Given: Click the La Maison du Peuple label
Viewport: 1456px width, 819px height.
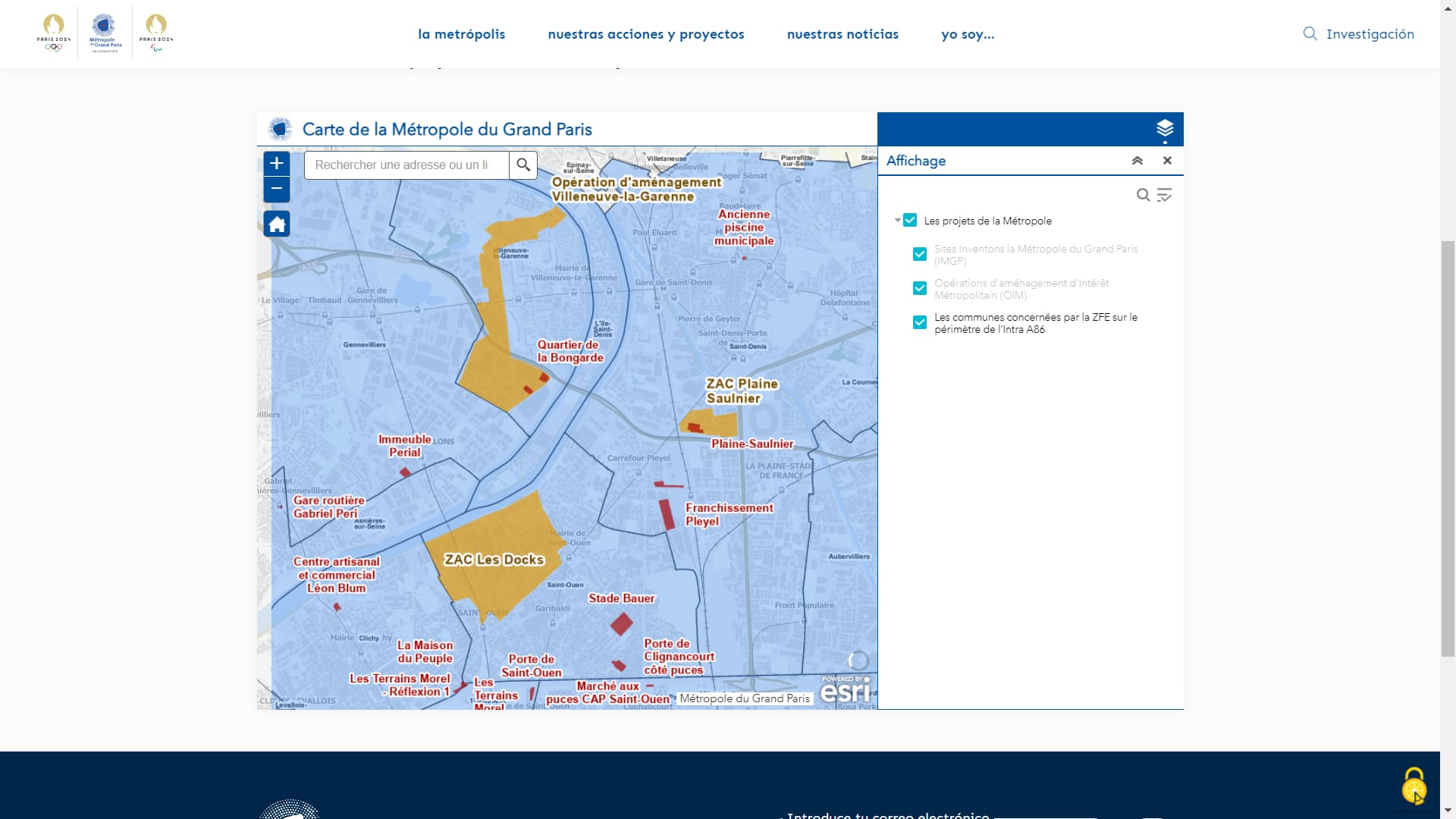Looking at the screenshot, I should [x=425, y=651].
